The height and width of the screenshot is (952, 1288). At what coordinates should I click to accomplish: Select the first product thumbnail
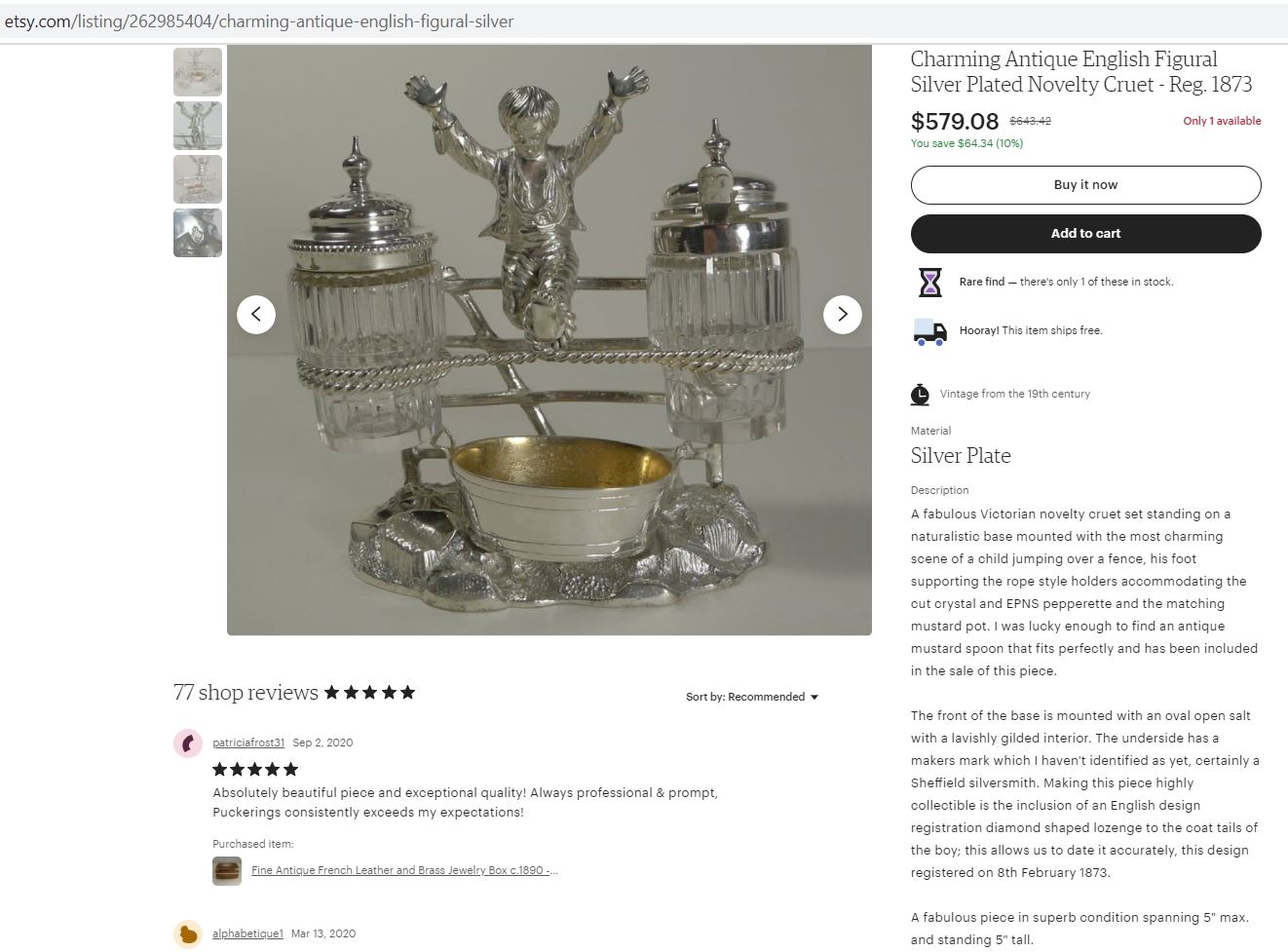pyautogui.click(x=198, y=72)
